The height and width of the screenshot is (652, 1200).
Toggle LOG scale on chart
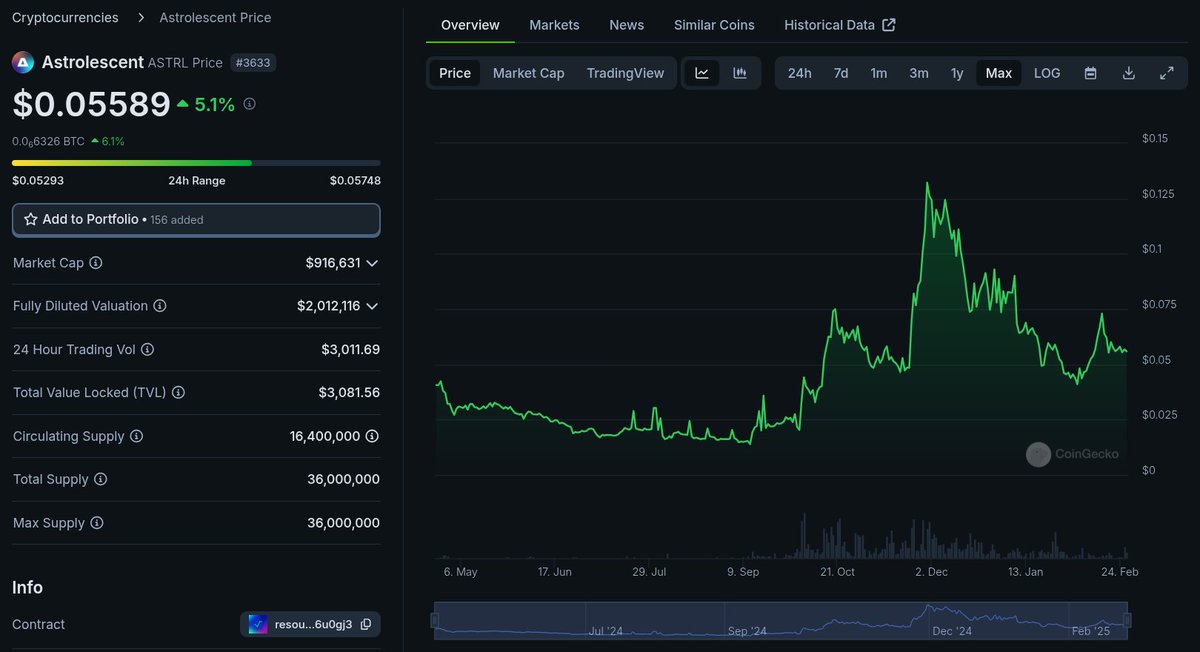point(1047,73)
